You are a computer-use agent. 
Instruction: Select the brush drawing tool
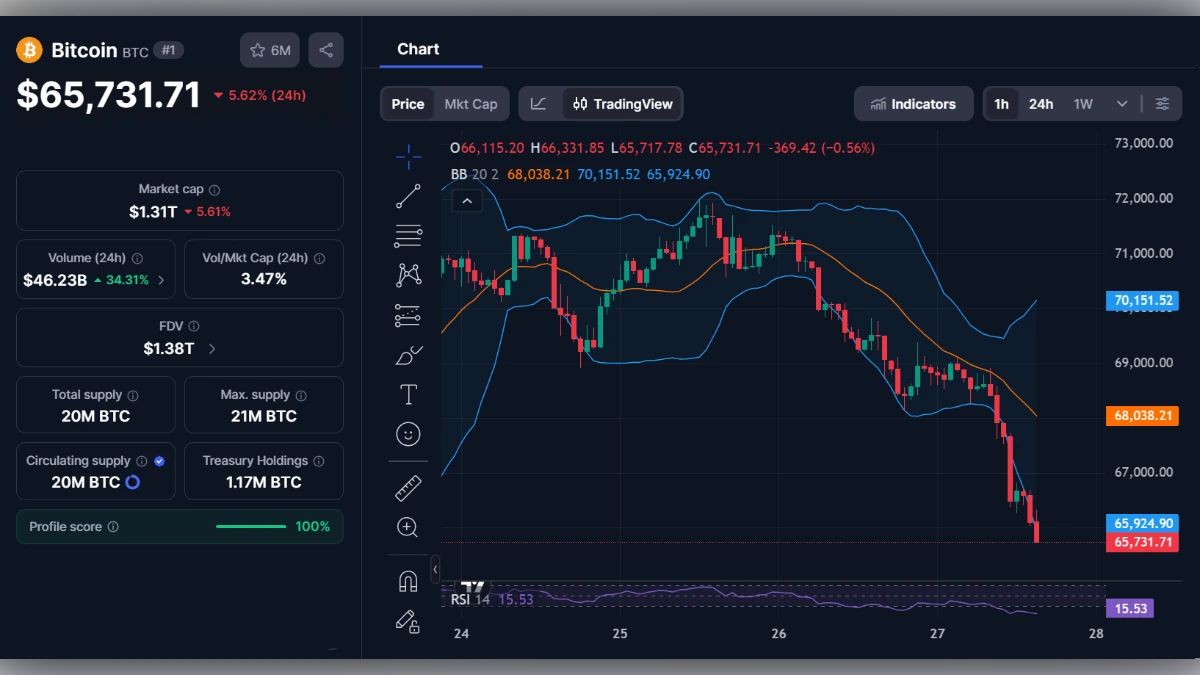408,354
